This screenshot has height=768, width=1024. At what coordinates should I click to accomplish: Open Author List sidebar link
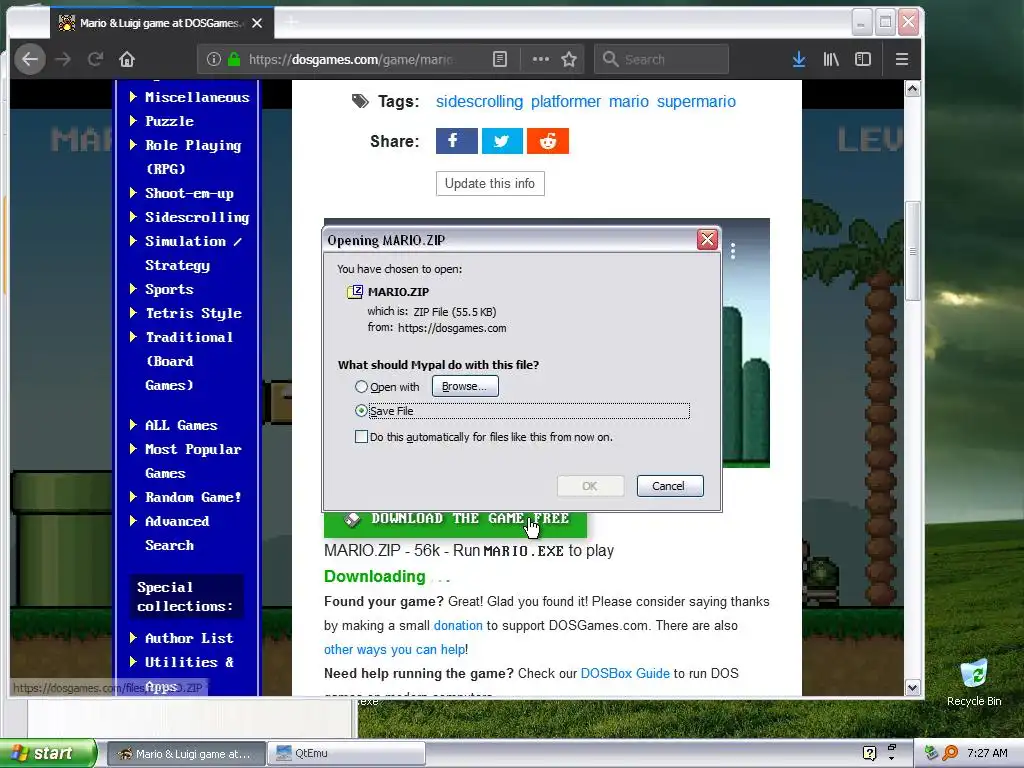(x=189, y=638)
